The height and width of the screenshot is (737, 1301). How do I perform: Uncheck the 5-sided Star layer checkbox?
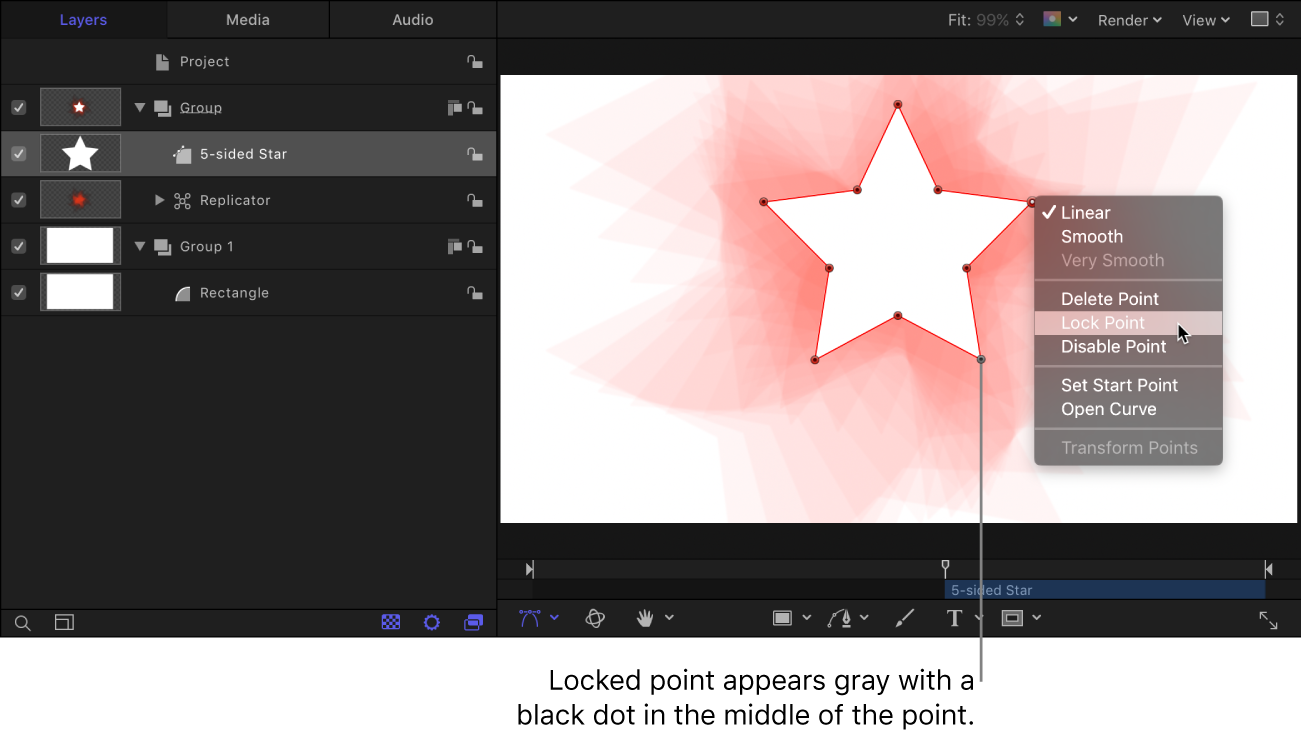[x=18, y=154]
